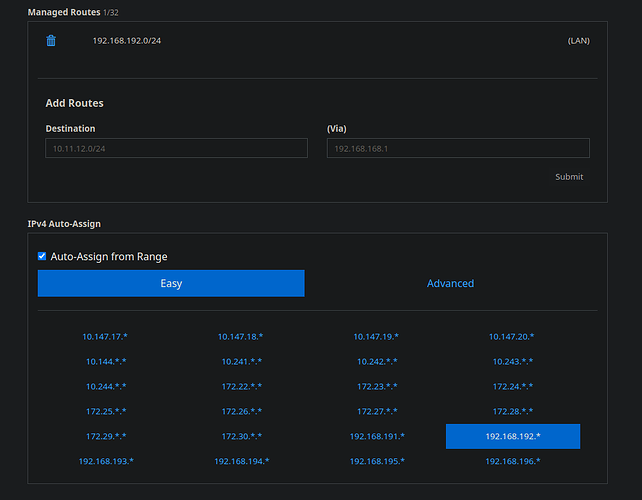The height and width of the screenshot is (500, 642).
Task: Pick the 10.241.*.* range
Action: pyautogui.click(x=241, y=361)
